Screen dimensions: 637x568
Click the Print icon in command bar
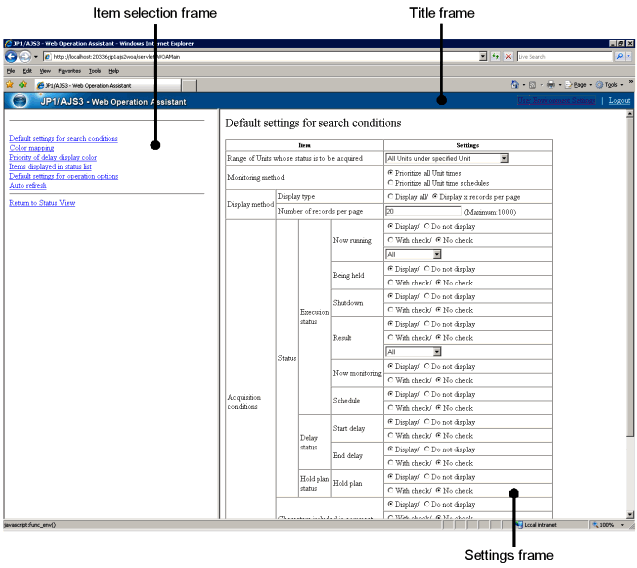552,85
